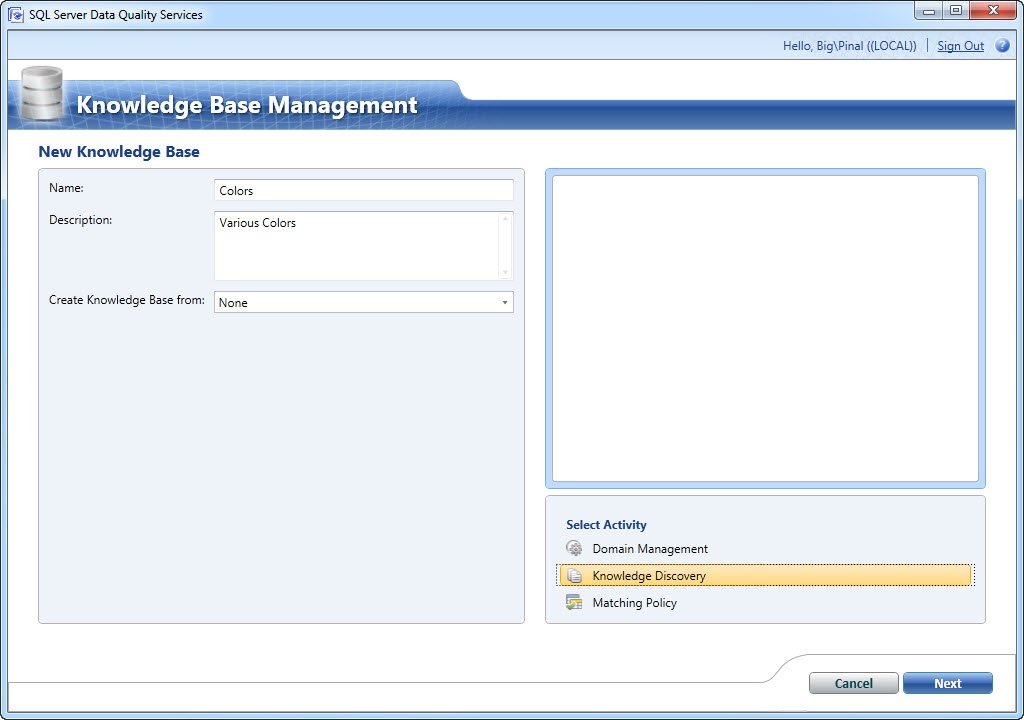Minimize the Data Quality Services window

point(929,10)
